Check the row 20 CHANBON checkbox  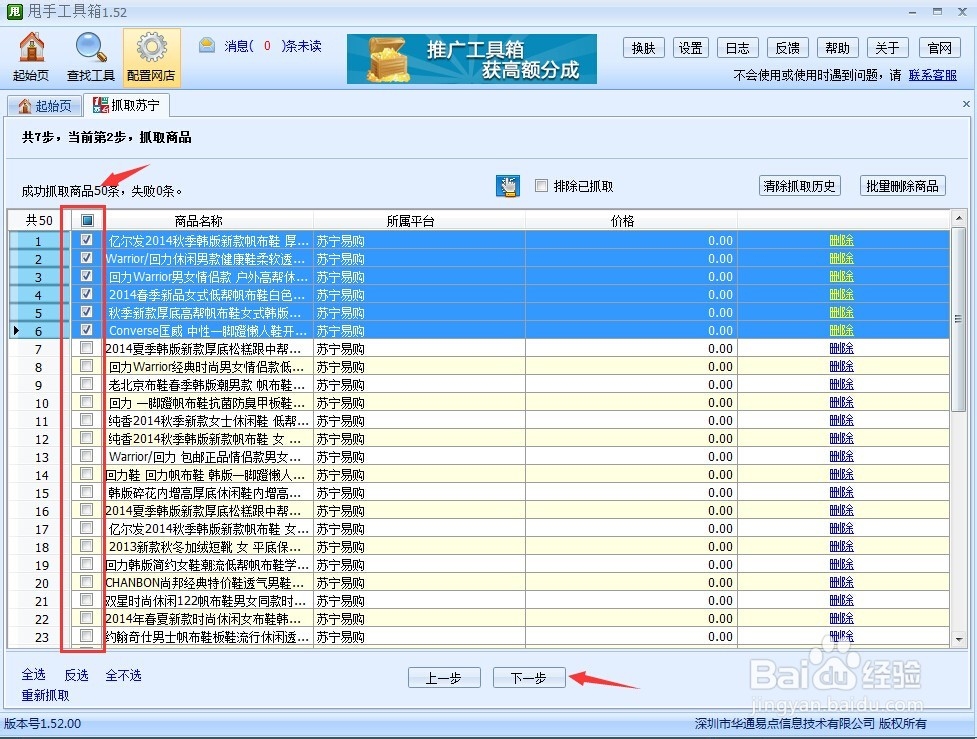click(x=87, y=582)
